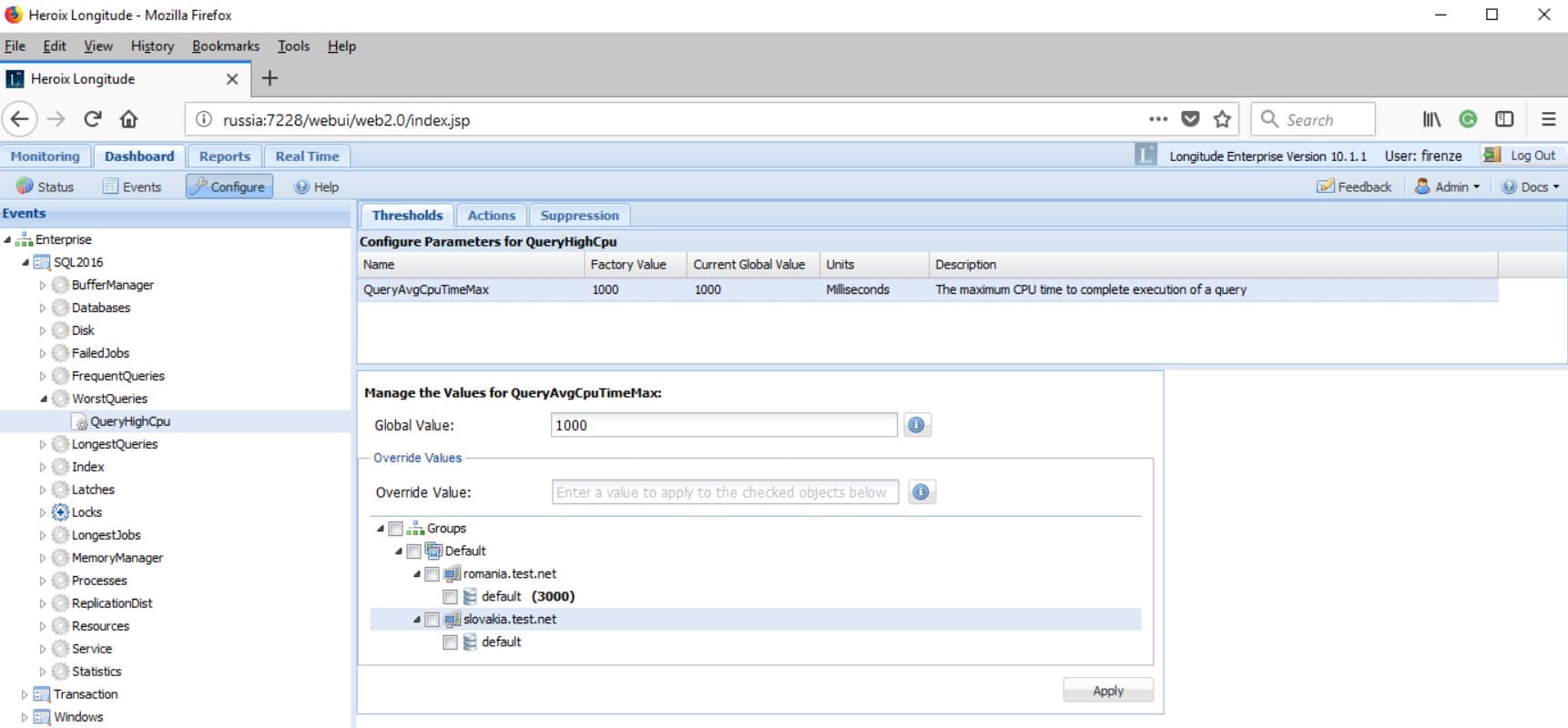Collapse the SQL2016 tree node
1568x728 pixels.
coord(25,262)
